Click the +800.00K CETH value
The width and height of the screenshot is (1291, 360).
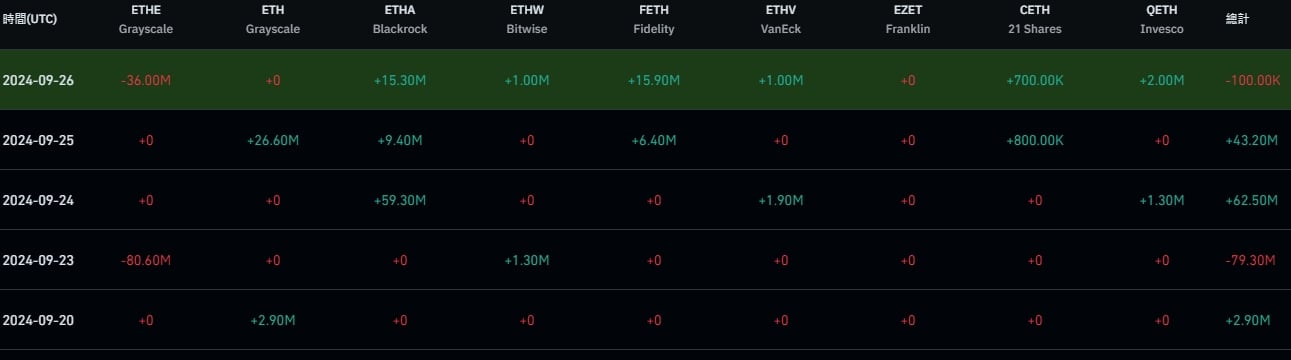tap(1035, 140)
